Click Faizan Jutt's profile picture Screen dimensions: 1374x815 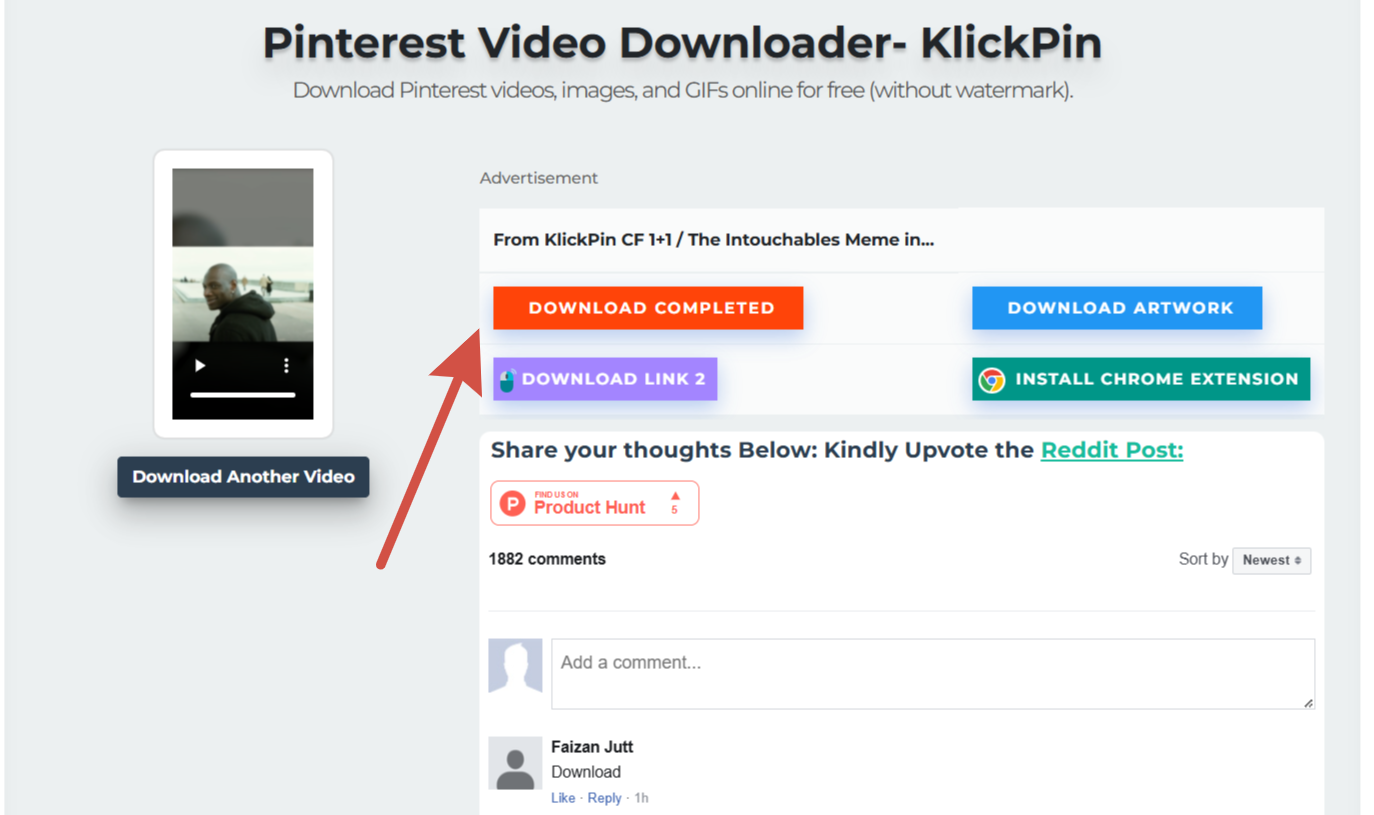[515, 764]
